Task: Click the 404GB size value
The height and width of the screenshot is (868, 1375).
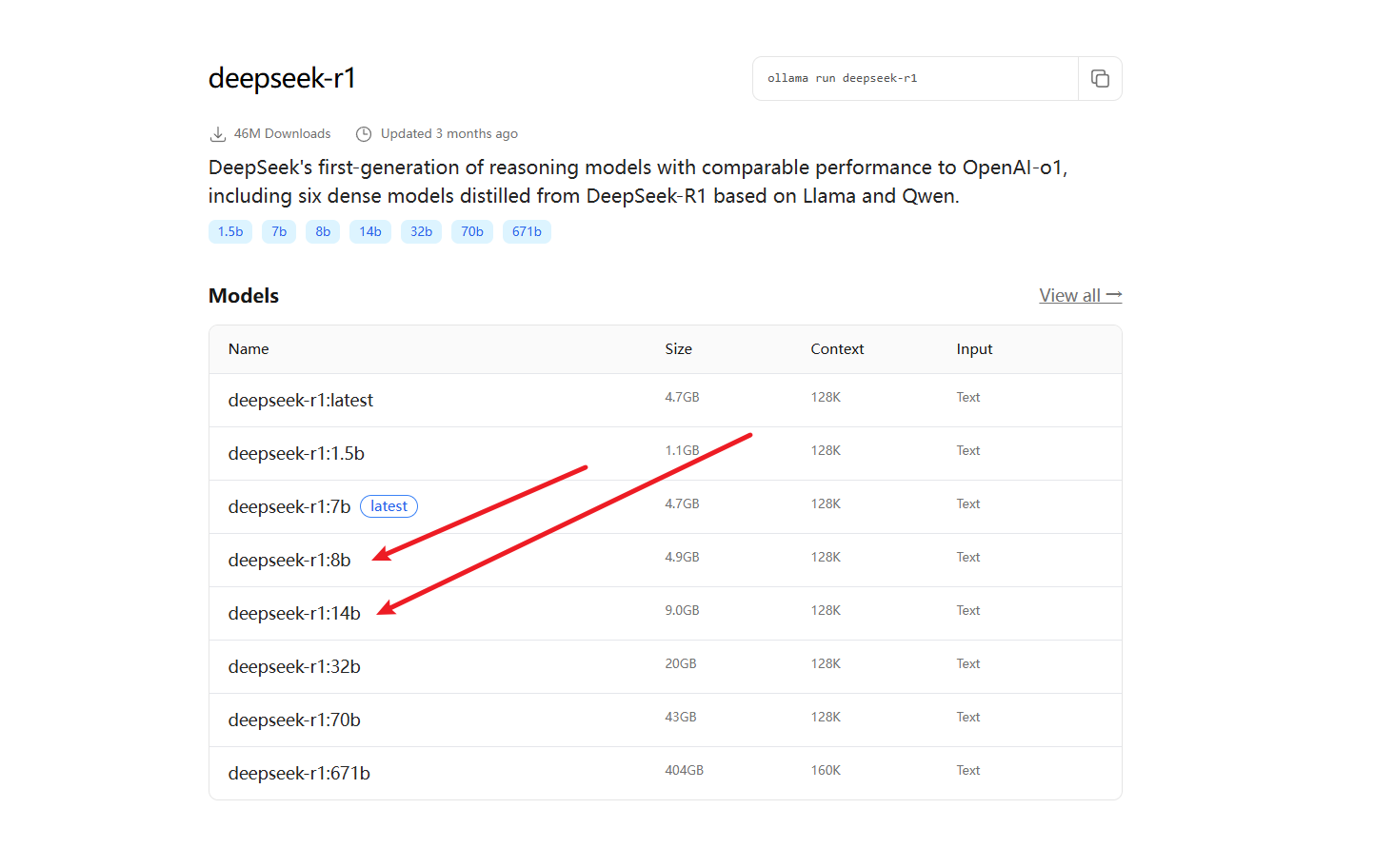Action: [x=685, y=770]
